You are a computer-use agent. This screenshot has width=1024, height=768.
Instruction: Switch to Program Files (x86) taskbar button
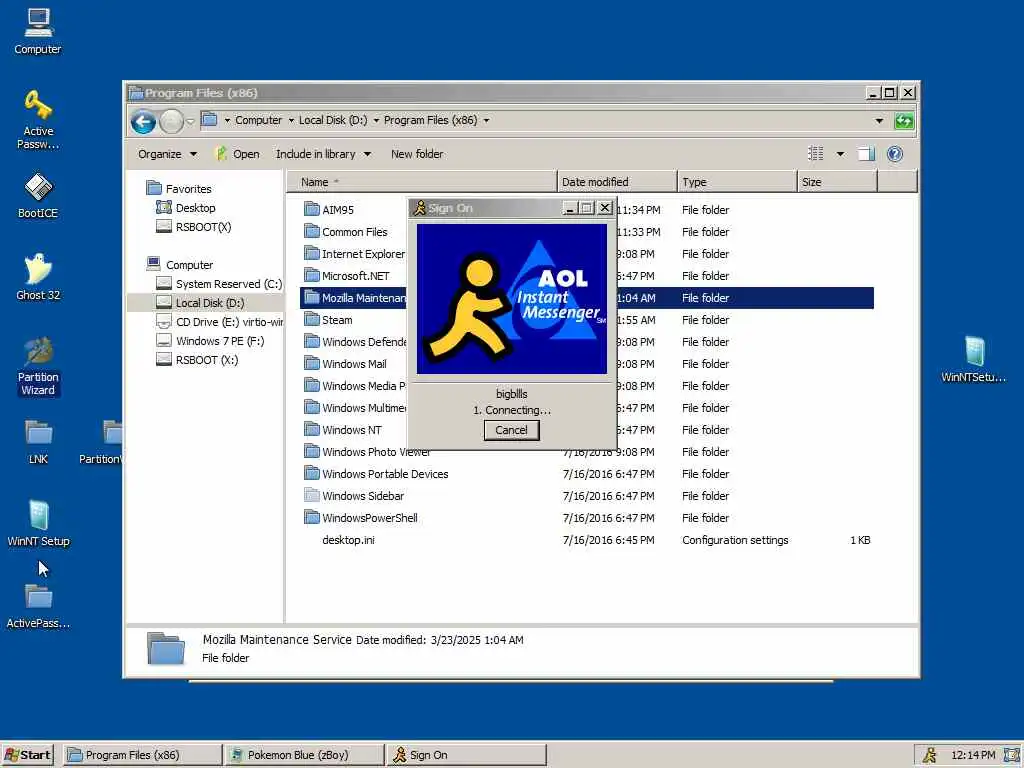(x=142, y=755)
